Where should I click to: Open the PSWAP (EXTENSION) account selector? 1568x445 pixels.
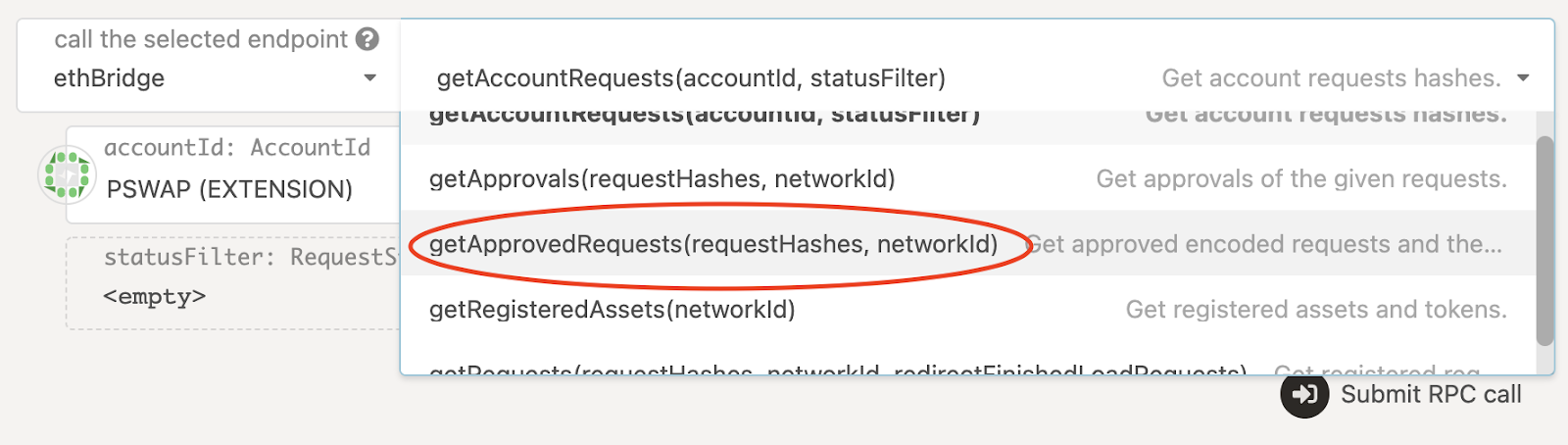click(233, 174)
